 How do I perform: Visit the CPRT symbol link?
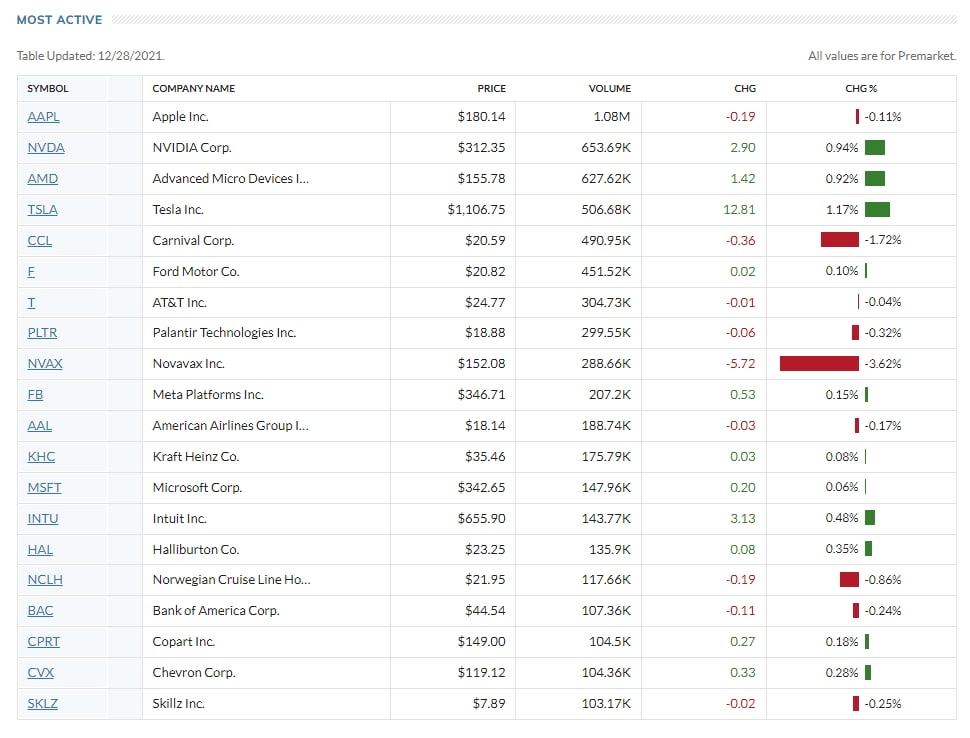tap(43, 641)
